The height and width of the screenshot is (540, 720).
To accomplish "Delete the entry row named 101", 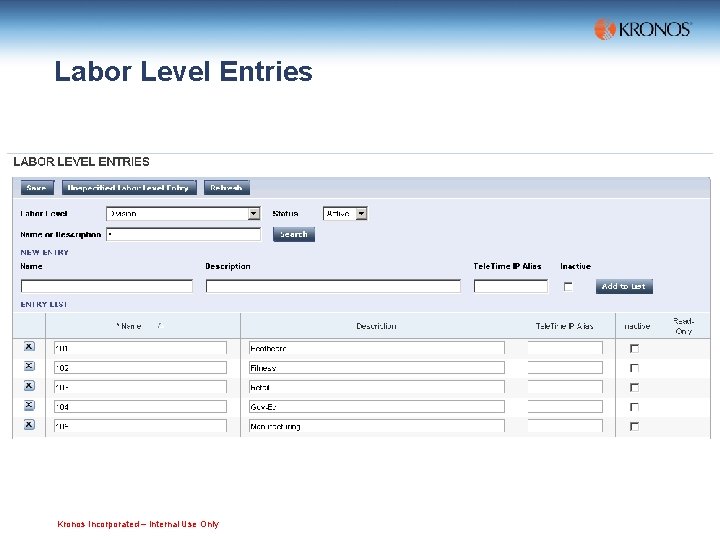I will tap(29, 347).
